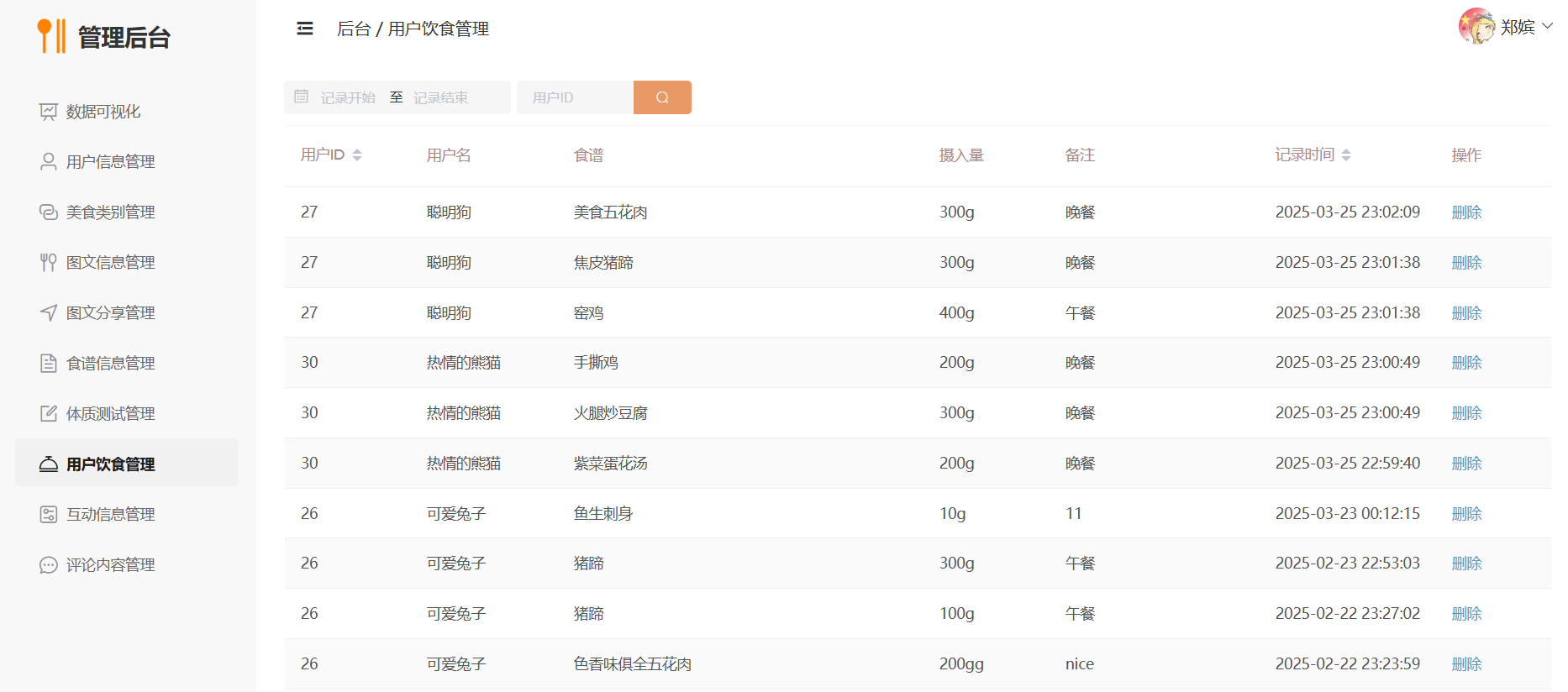Click the 美食类别管理 link icon
The image size is (1568, 692).
(x=49, y=212)
